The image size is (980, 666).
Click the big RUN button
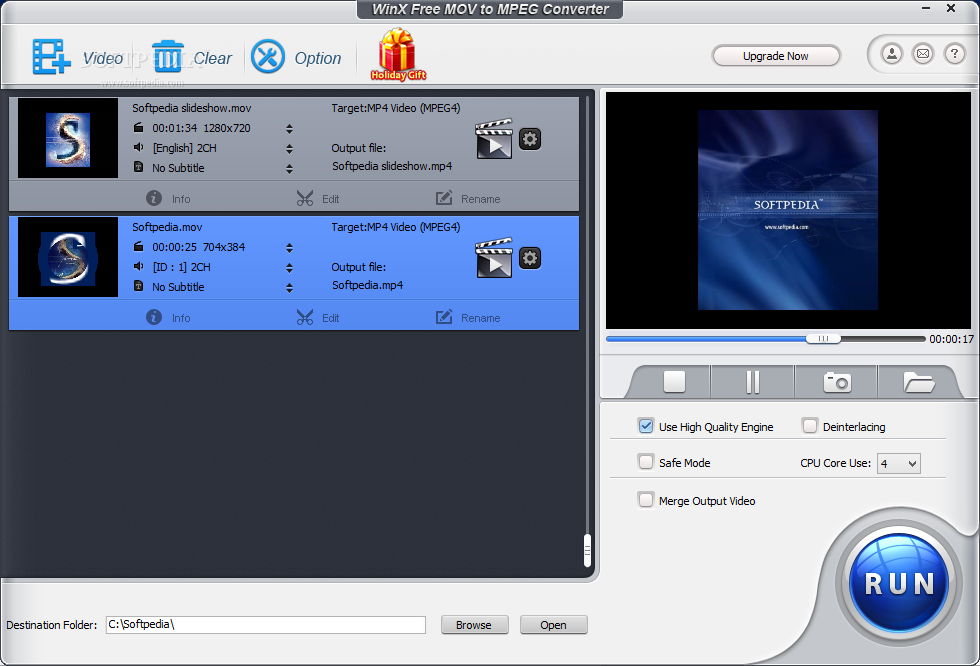[x=899, y=583]
